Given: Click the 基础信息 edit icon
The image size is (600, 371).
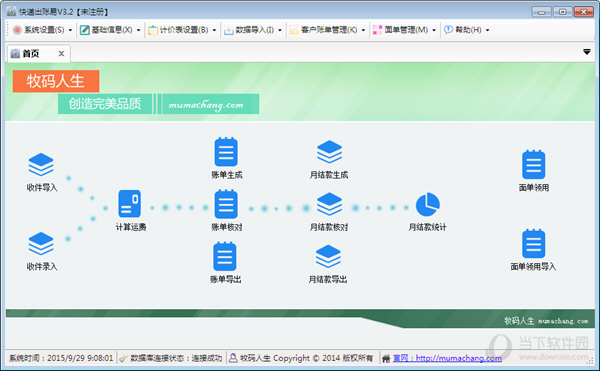Looking at the screenshot, I should click(85, 30).
